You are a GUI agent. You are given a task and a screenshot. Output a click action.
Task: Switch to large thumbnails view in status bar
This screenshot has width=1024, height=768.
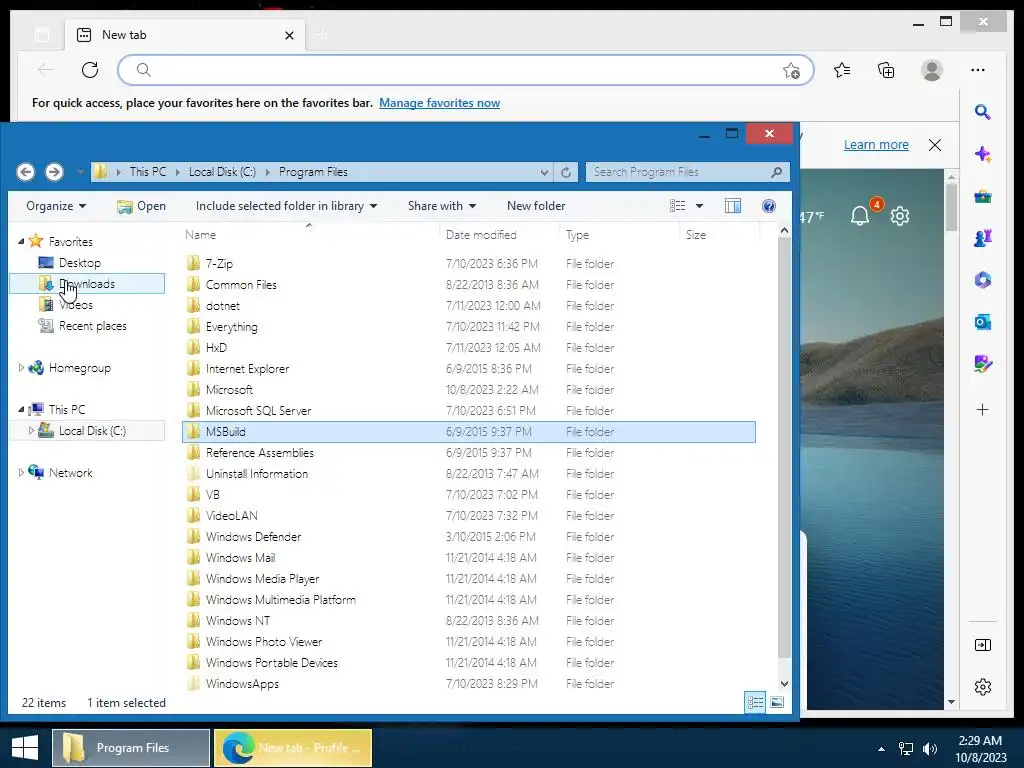[776, 702]
